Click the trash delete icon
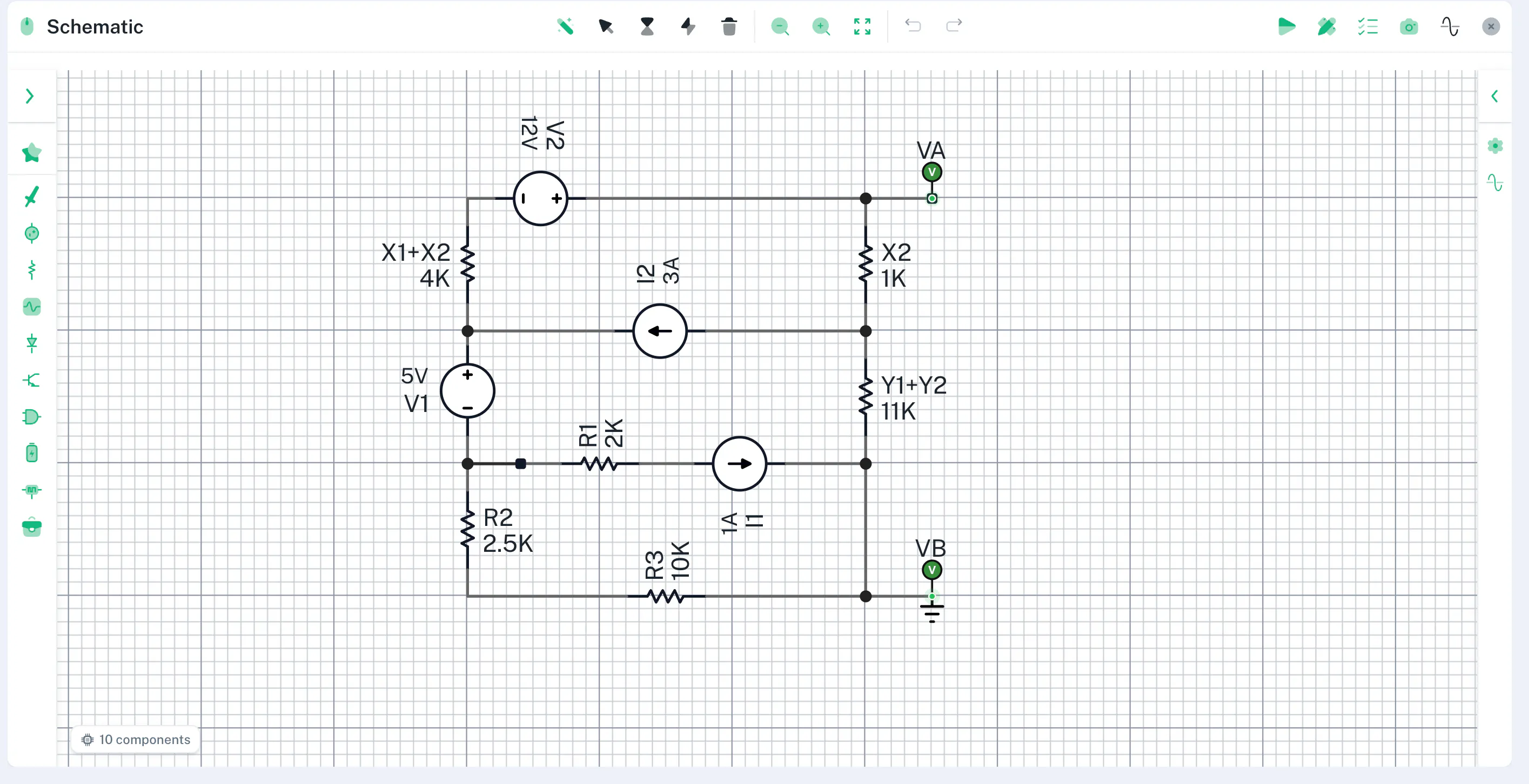 tap(729, 26)
